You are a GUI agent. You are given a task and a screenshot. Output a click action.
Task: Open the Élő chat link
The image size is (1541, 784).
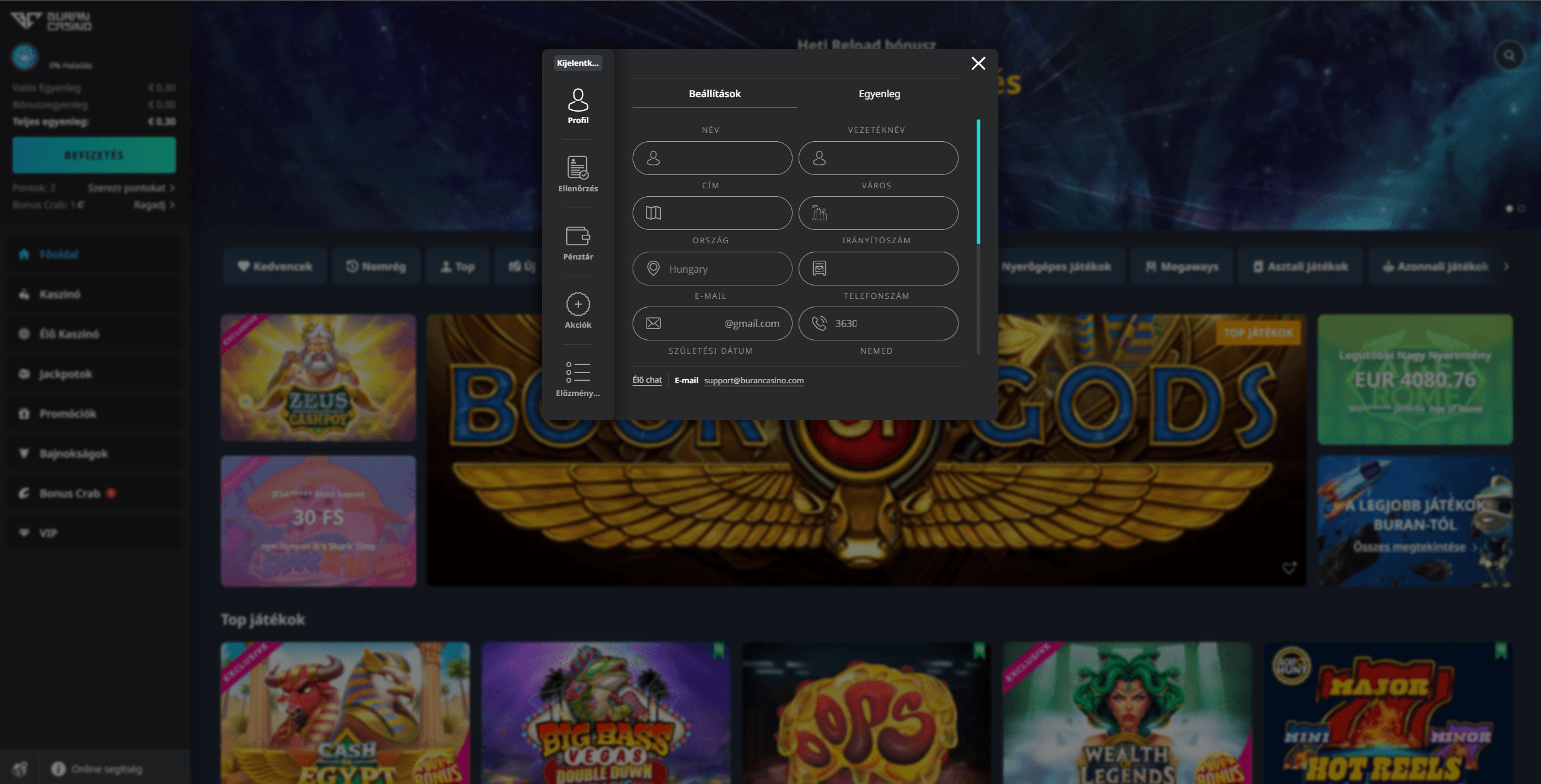tap(647, 380)
